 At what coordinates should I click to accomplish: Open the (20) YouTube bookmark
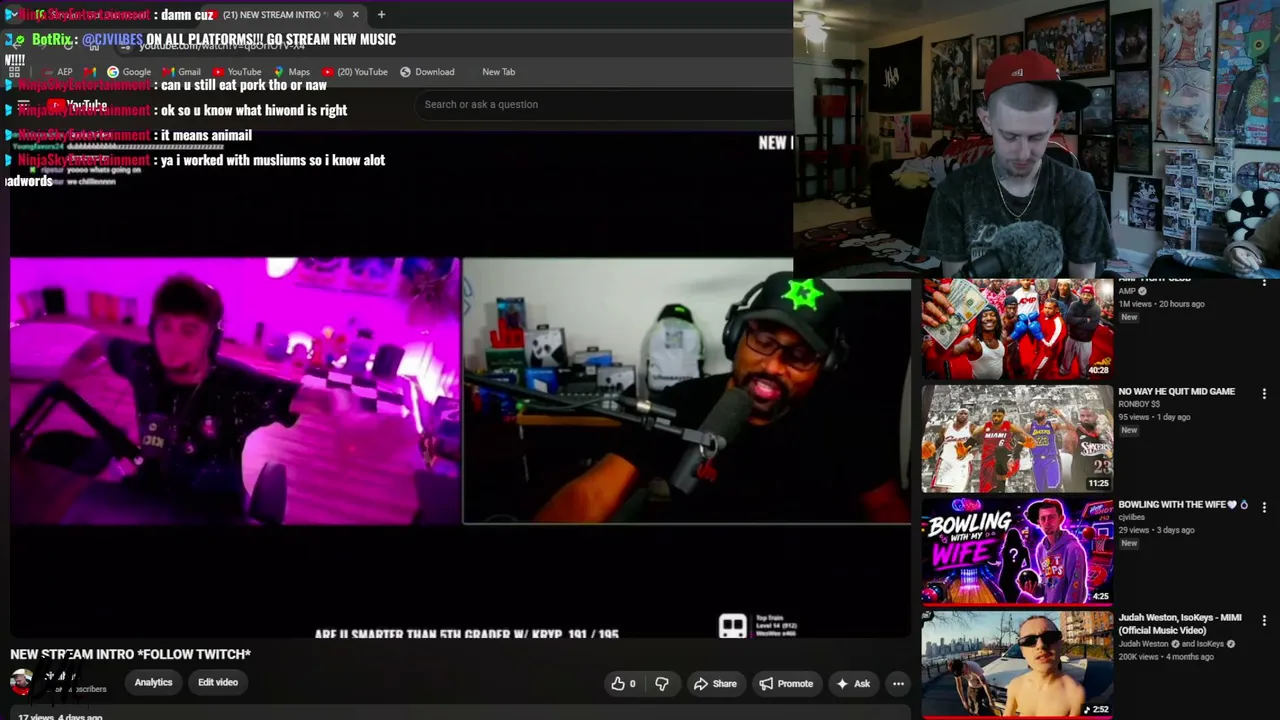[355, 72]
